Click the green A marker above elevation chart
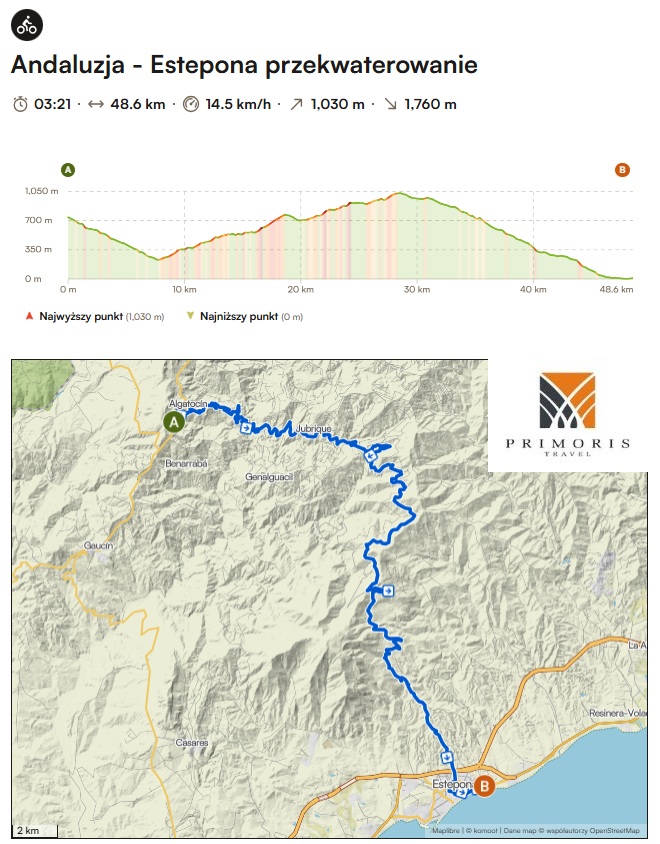Screen dimensions: 660x844 (x=68, y=170)
